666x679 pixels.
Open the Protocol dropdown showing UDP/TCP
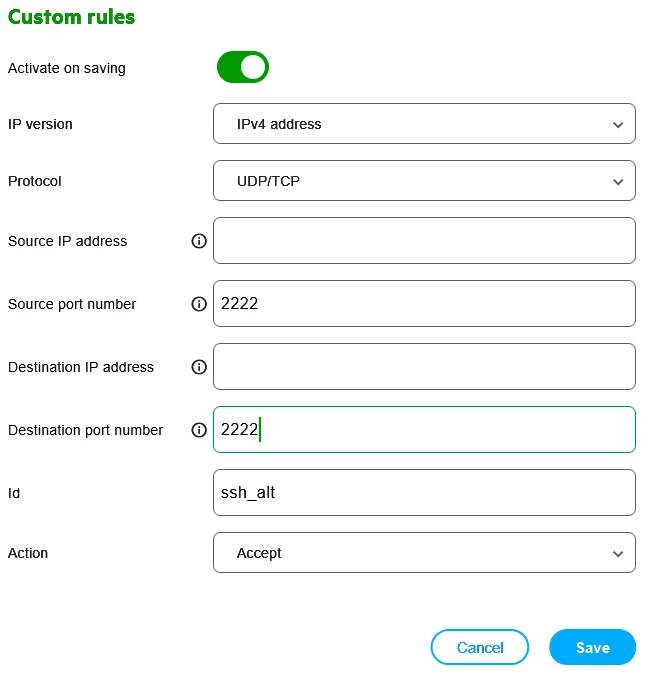[x=424, y=181]
